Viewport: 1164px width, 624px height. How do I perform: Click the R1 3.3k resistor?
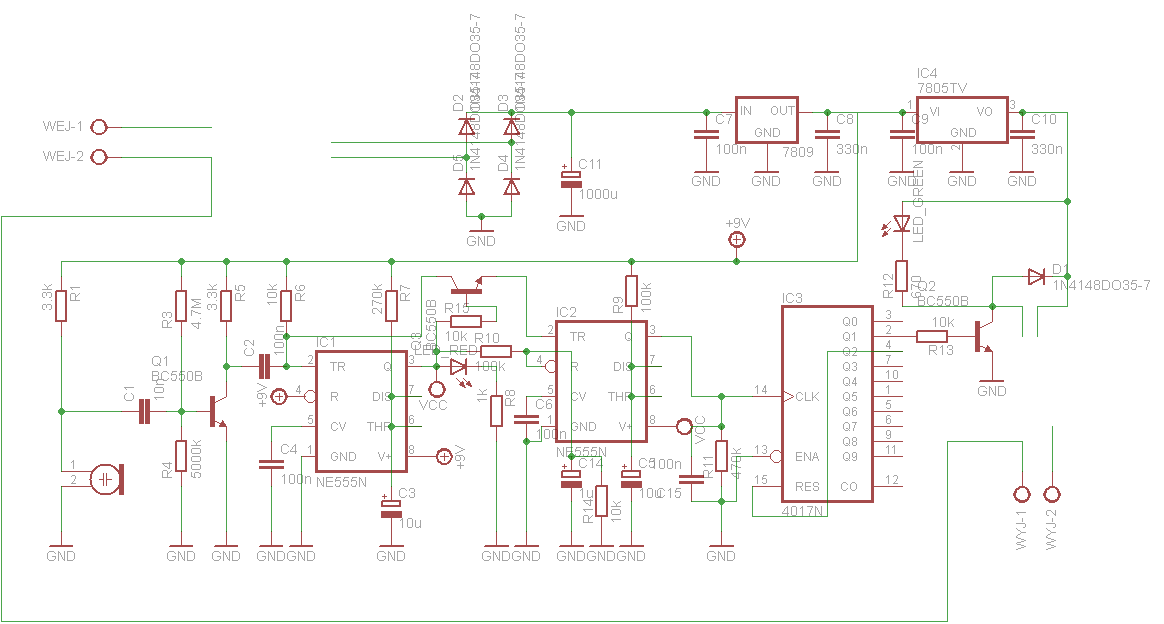click(x=61, y=306)
